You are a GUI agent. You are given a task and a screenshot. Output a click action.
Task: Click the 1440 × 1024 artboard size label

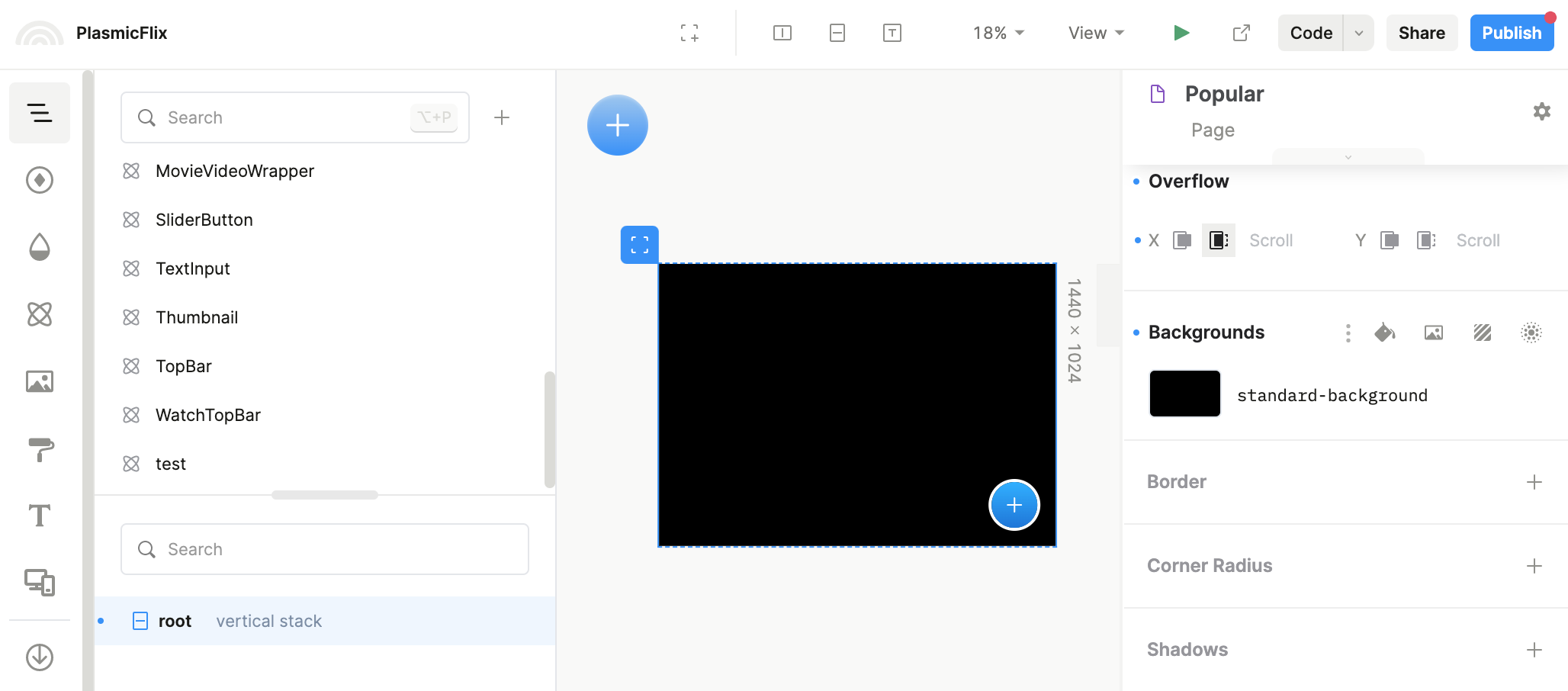[x=1074, y=330]
